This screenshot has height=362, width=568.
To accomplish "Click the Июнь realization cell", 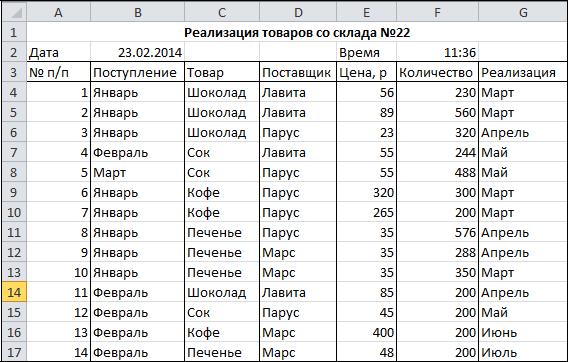I will click(x=523, y=332).
